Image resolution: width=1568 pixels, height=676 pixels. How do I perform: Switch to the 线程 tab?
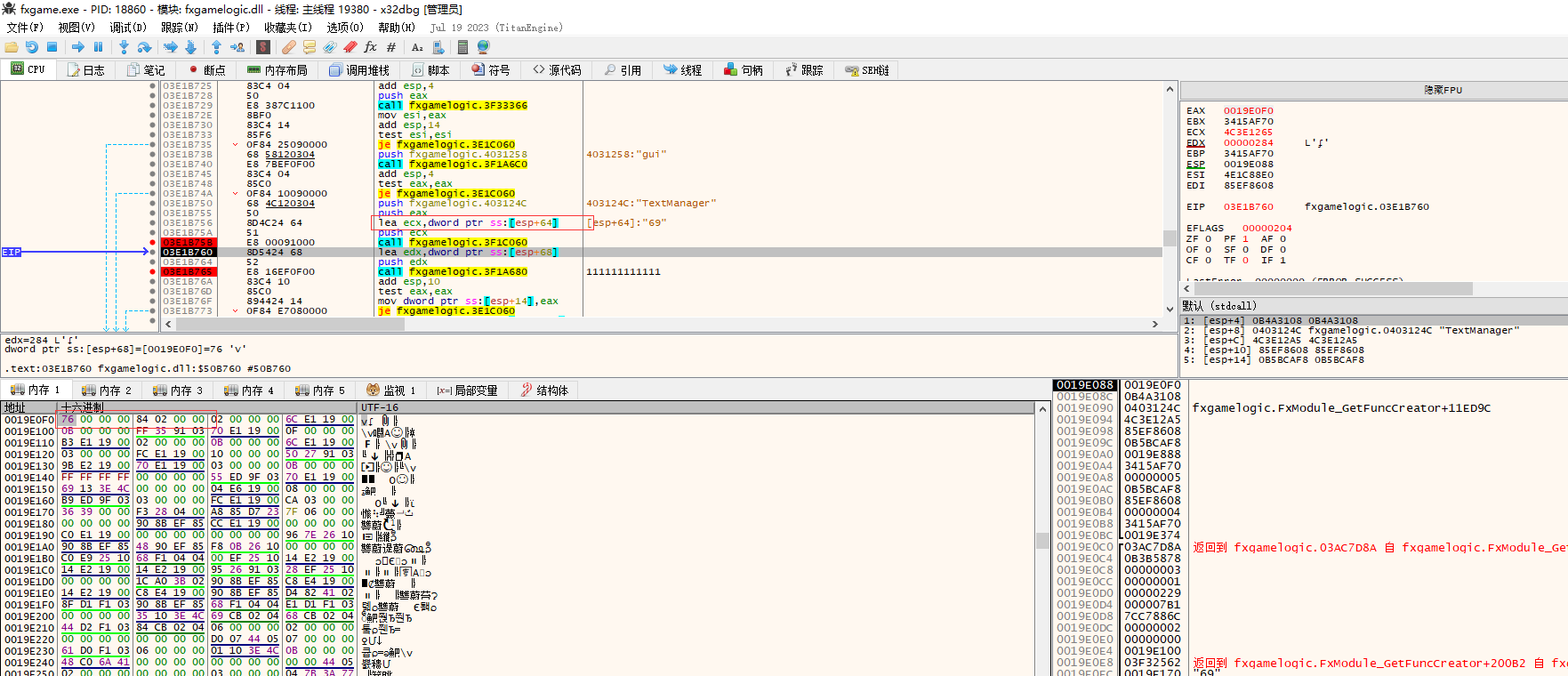[x=682, y=70]
